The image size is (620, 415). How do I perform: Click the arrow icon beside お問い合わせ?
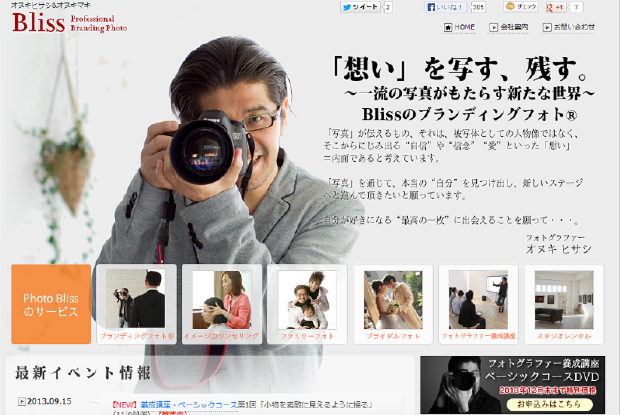tap(547, 27)
